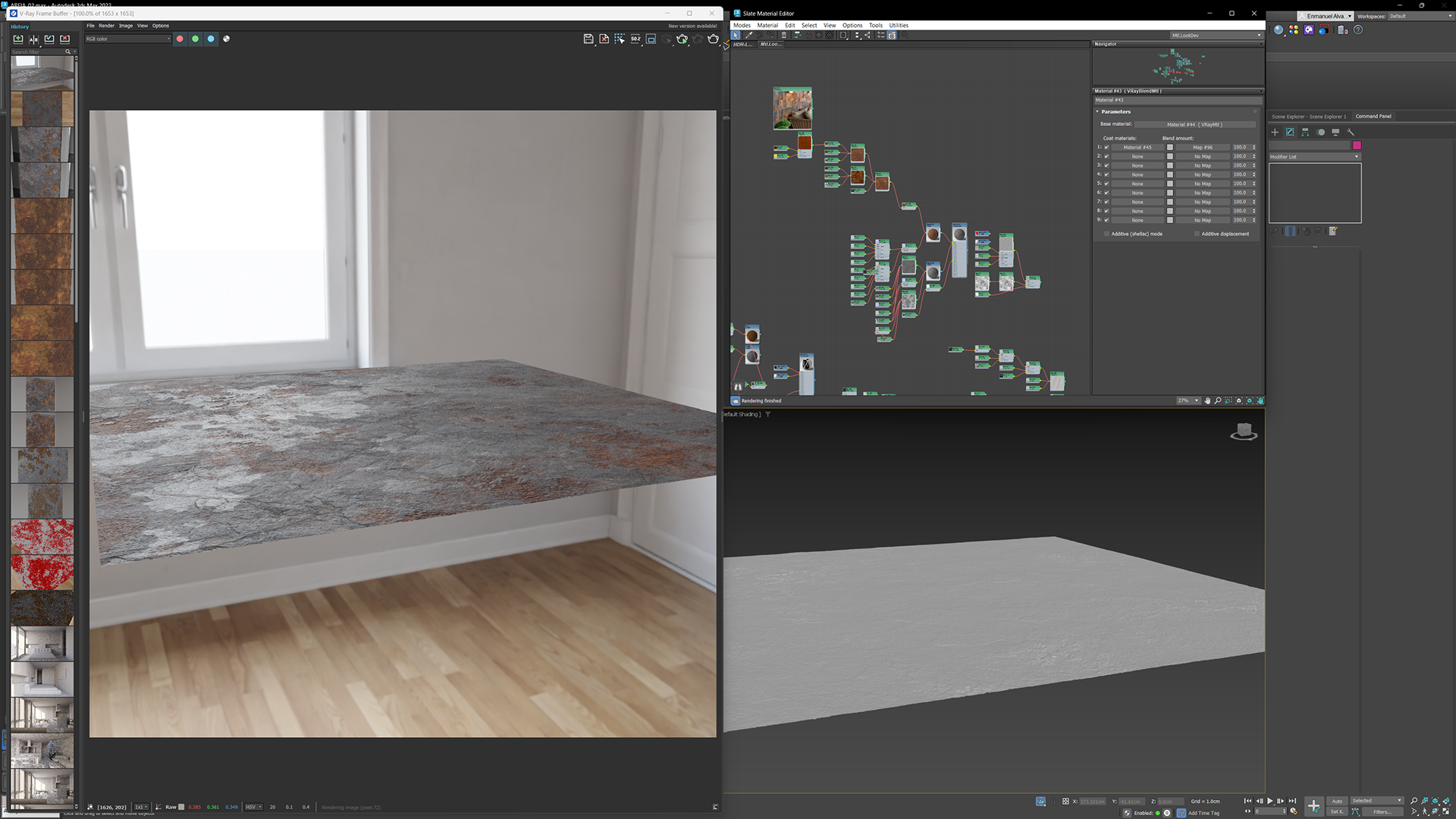Screen dimensions: 1456x819
Task: Open the Modify tab icon in Command Panel
Action: coord(1290,132)
